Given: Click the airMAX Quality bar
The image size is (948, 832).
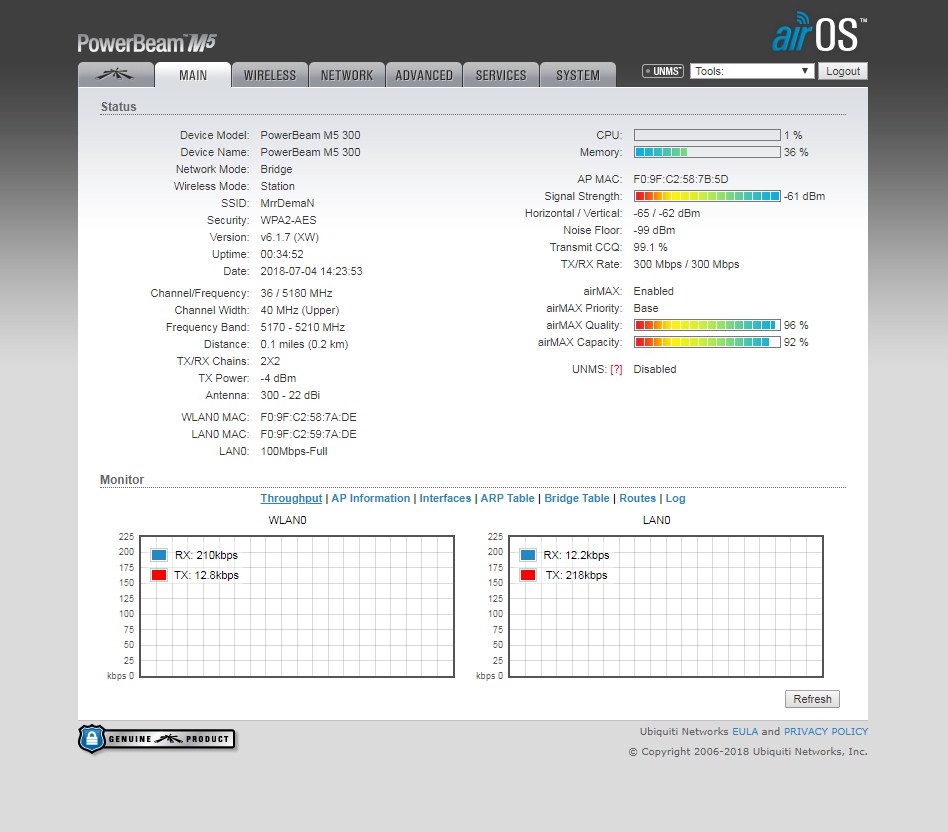Looking at the screenshot, I should [x=707, y=325].
